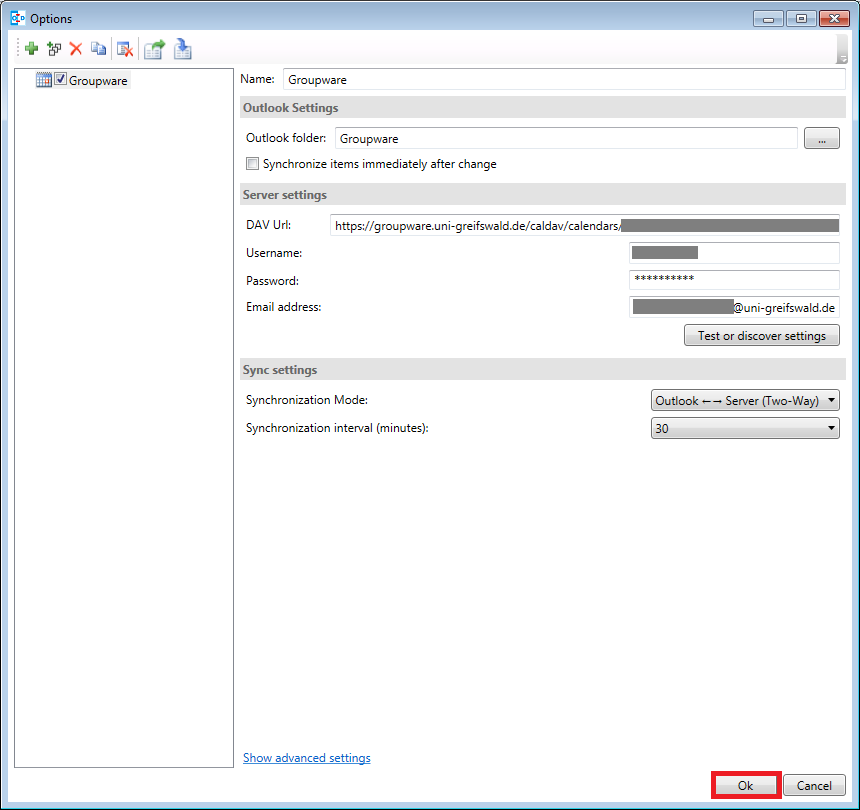Click the Ok button
Image resolution: width=860 pixels, height=810 pixels.
point(745,786)
